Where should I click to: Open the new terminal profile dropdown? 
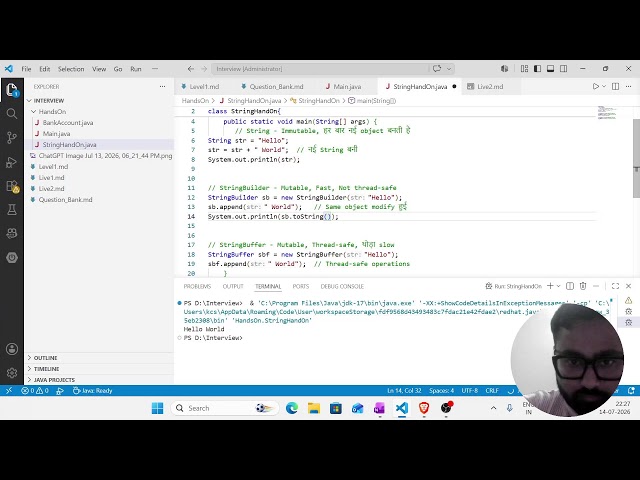click(558, 286)
